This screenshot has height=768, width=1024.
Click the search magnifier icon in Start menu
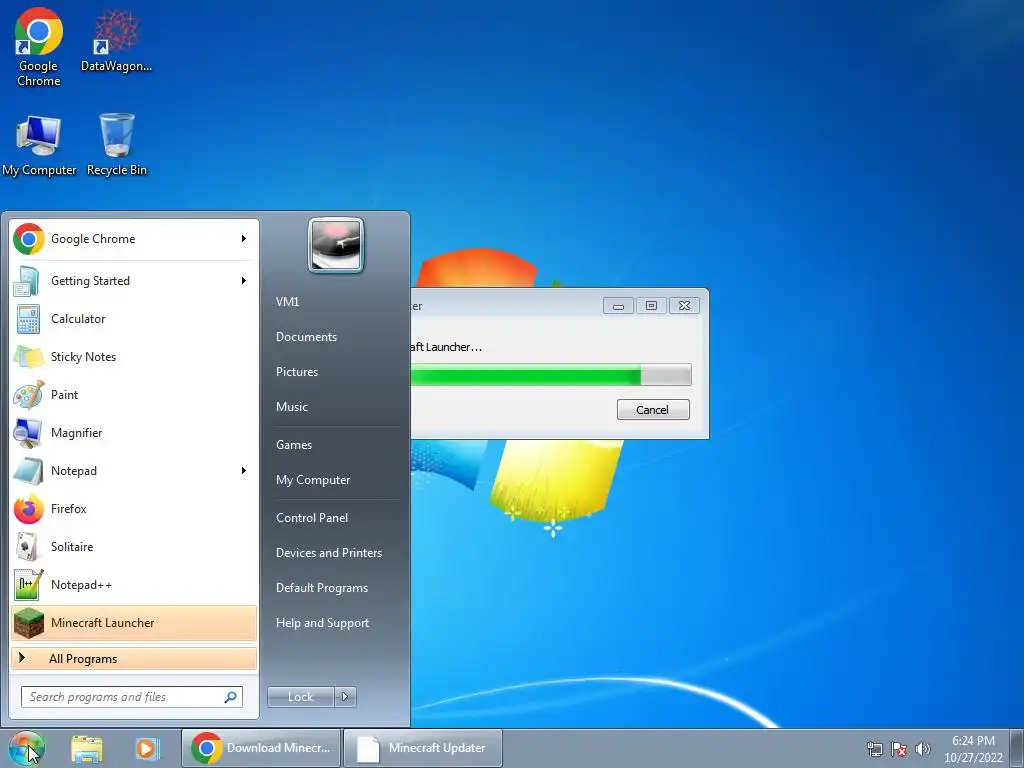click(x=231, y=697)
